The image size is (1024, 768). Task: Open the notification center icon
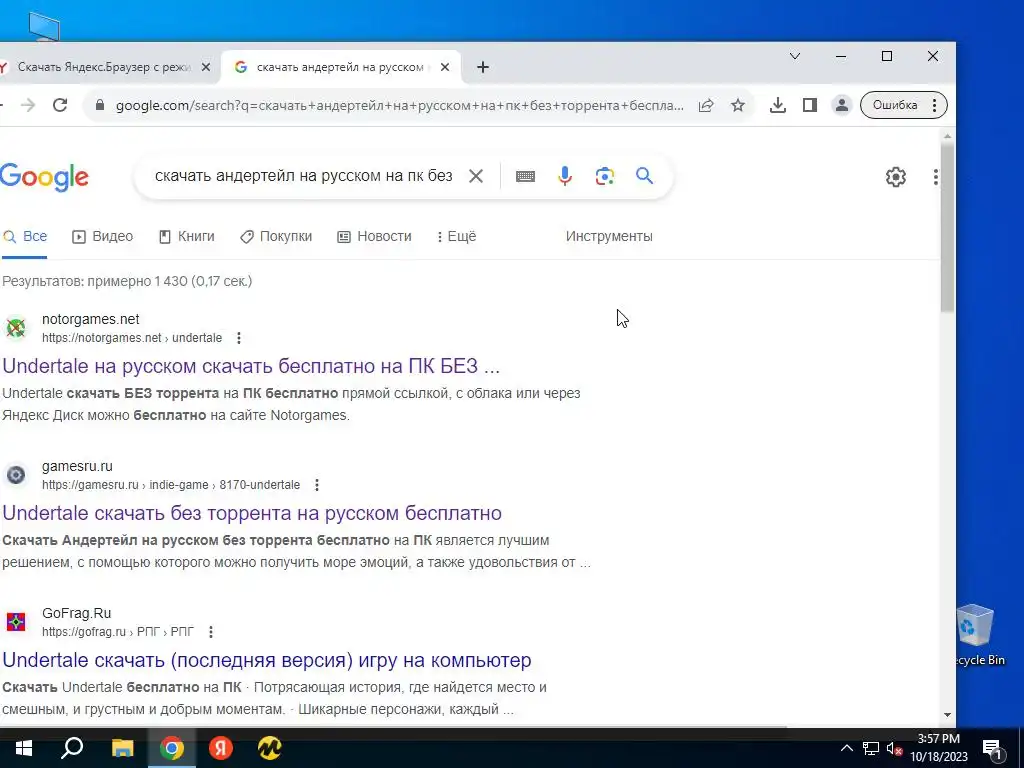pos(993,748)
